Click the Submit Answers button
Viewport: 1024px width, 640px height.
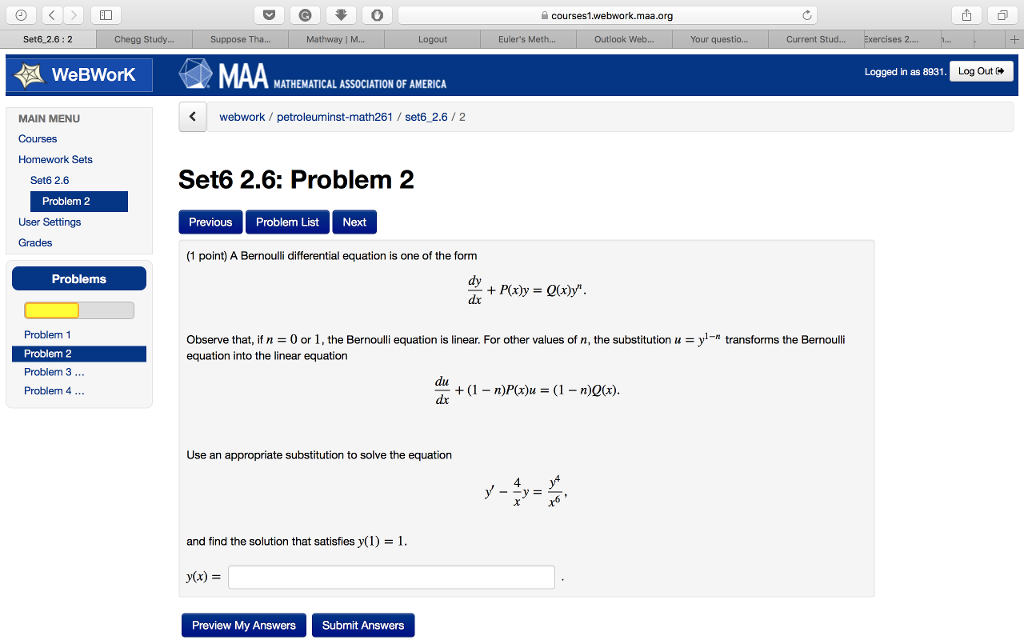[x=362, y=624]
